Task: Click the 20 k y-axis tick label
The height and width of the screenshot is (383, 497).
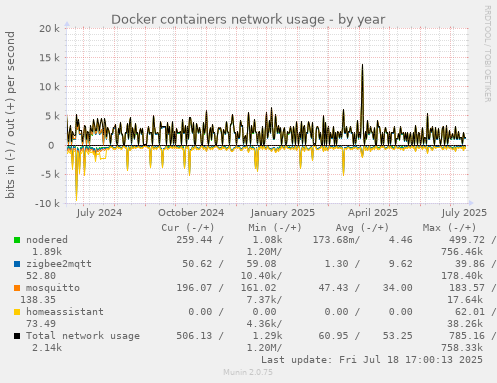Action: pyautogui.click(x=49, y=29)
